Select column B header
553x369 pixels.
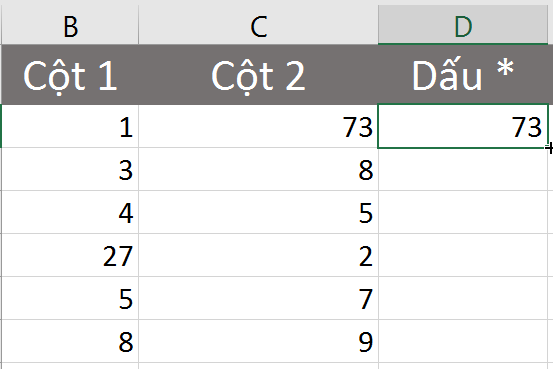pos(70,25)
